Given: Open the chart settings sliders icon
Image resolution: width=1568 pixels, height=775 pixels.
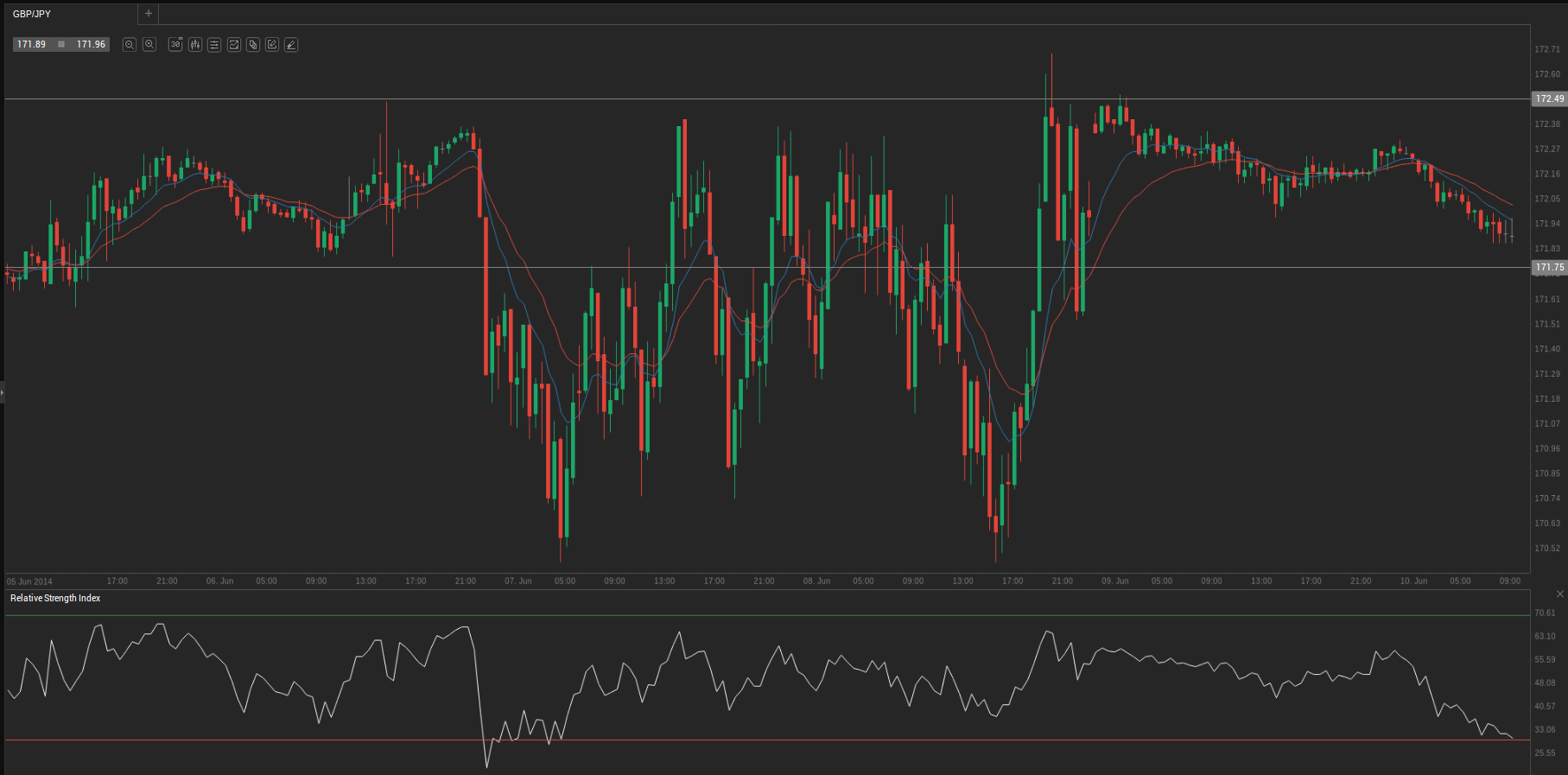Looking at the screenshot, I should 214,45.
